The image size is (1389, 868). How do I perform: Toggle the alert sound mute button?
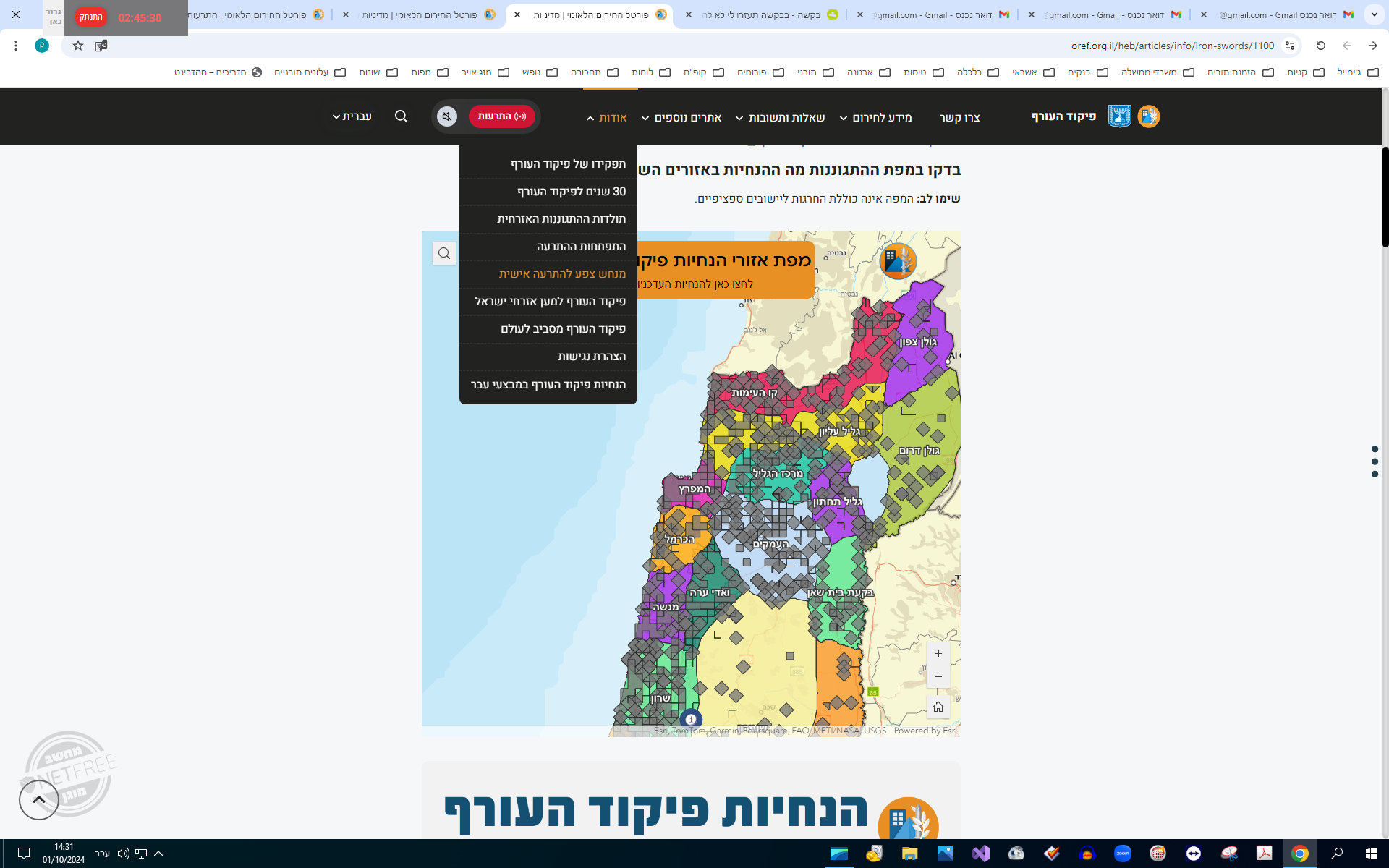447,116
